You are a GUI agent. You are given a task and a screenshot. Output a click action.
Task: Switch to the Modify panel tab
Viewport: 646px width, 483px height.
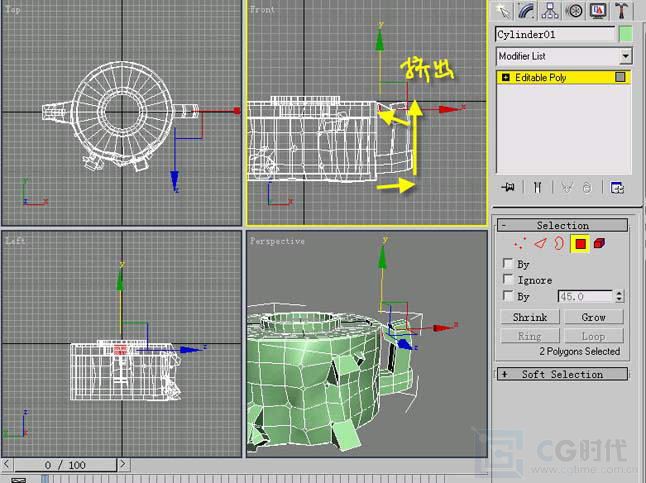(x=526, y=10)
